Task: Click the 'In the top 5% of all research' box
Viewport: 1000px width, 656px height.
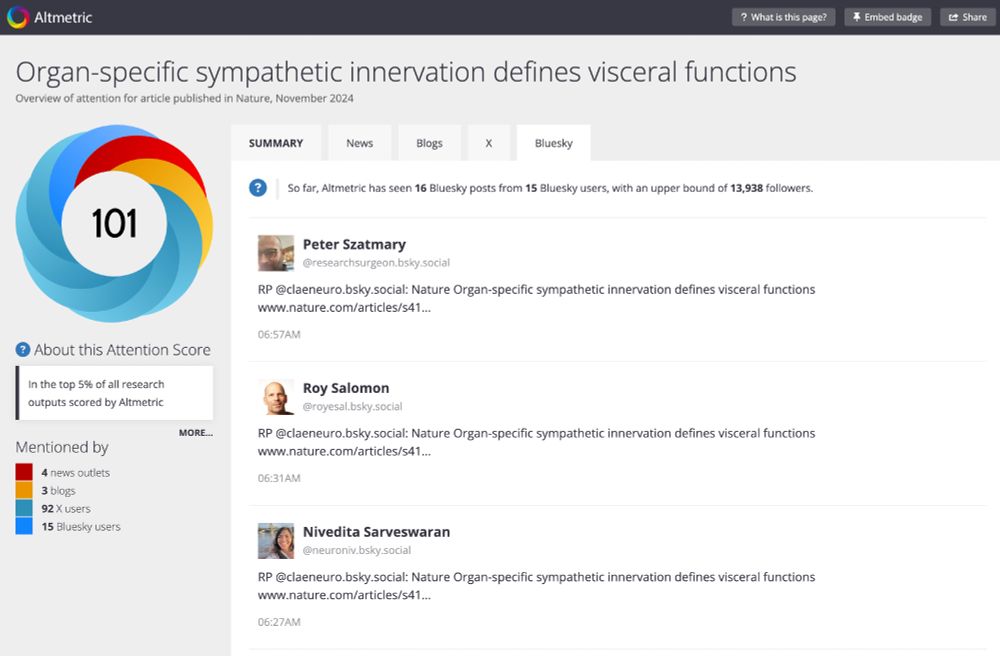Action: (115, 393)
